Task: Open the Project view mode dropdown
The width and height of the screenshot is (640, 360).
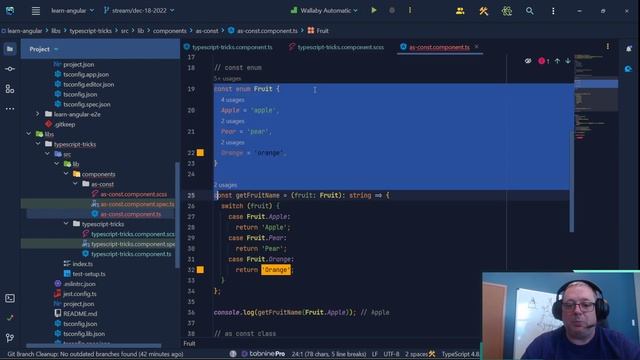Action: (44, 49)
